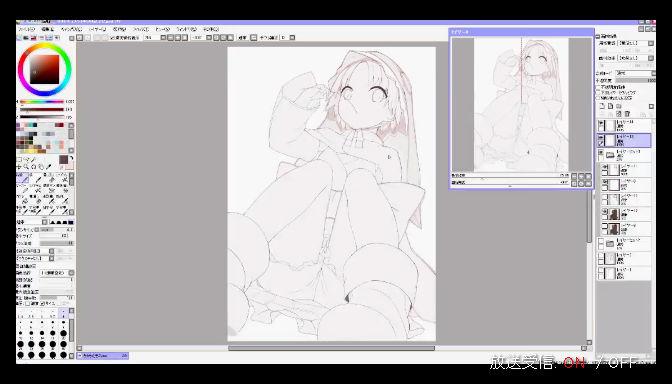Create a new linework layer
The height and width of the screenshot is (384, 672).
coord(610,106)
